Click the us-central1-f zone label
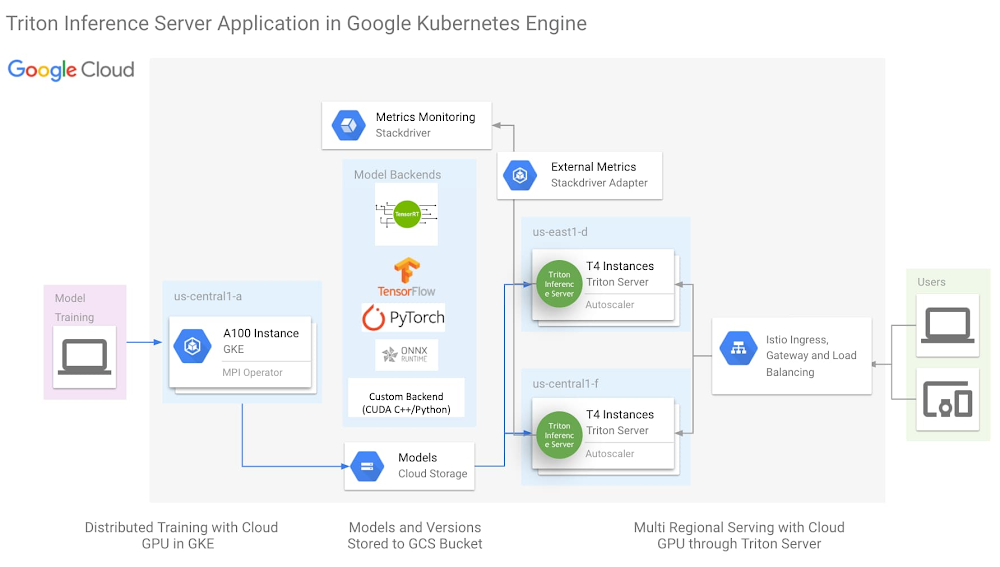The height and width of the screenshot is (567, 1000). click(x=566, y=383)
